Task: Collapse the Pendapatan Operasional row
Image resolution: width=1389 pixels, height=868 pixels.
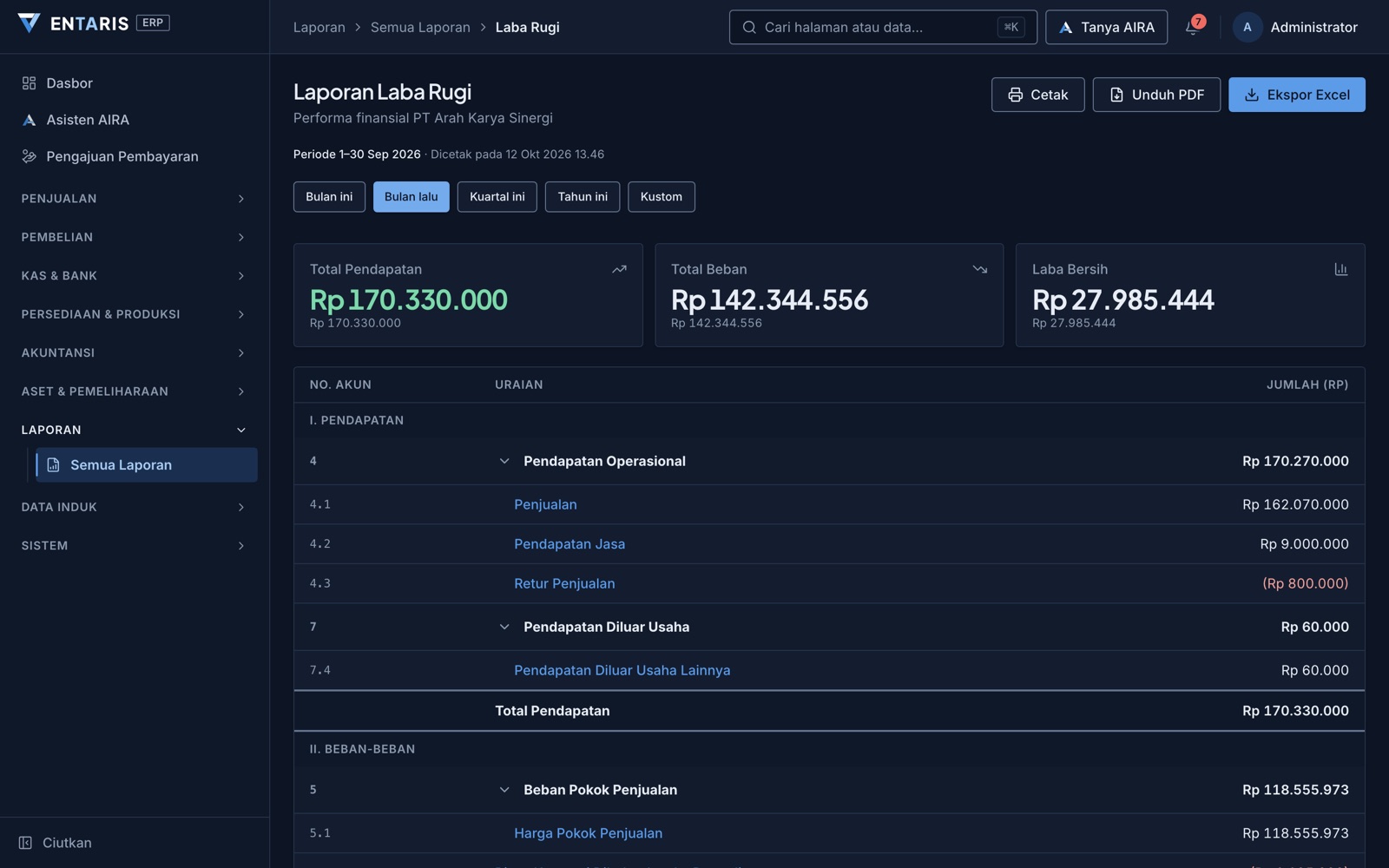Action: coord(504,461)
